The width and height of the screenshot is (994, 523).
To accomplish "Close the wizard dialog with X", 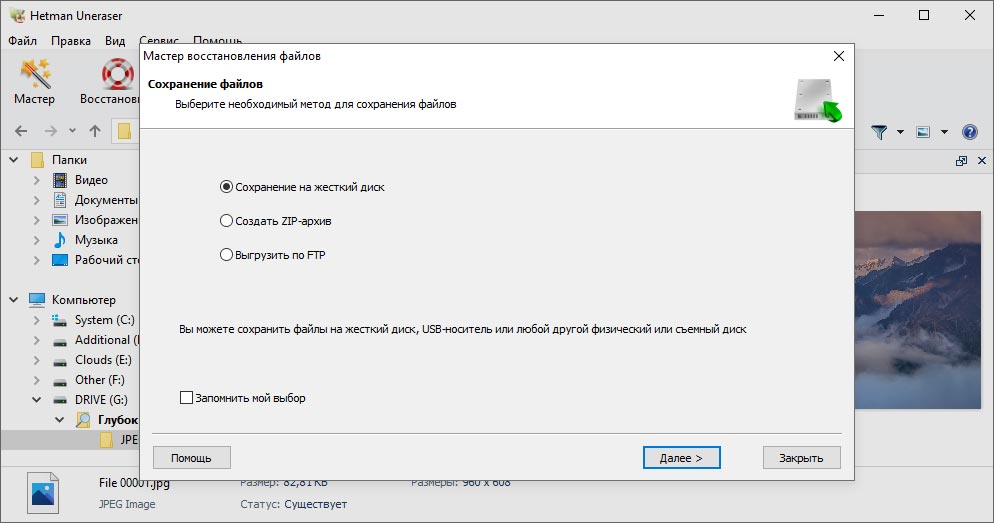I will [839, 56].
